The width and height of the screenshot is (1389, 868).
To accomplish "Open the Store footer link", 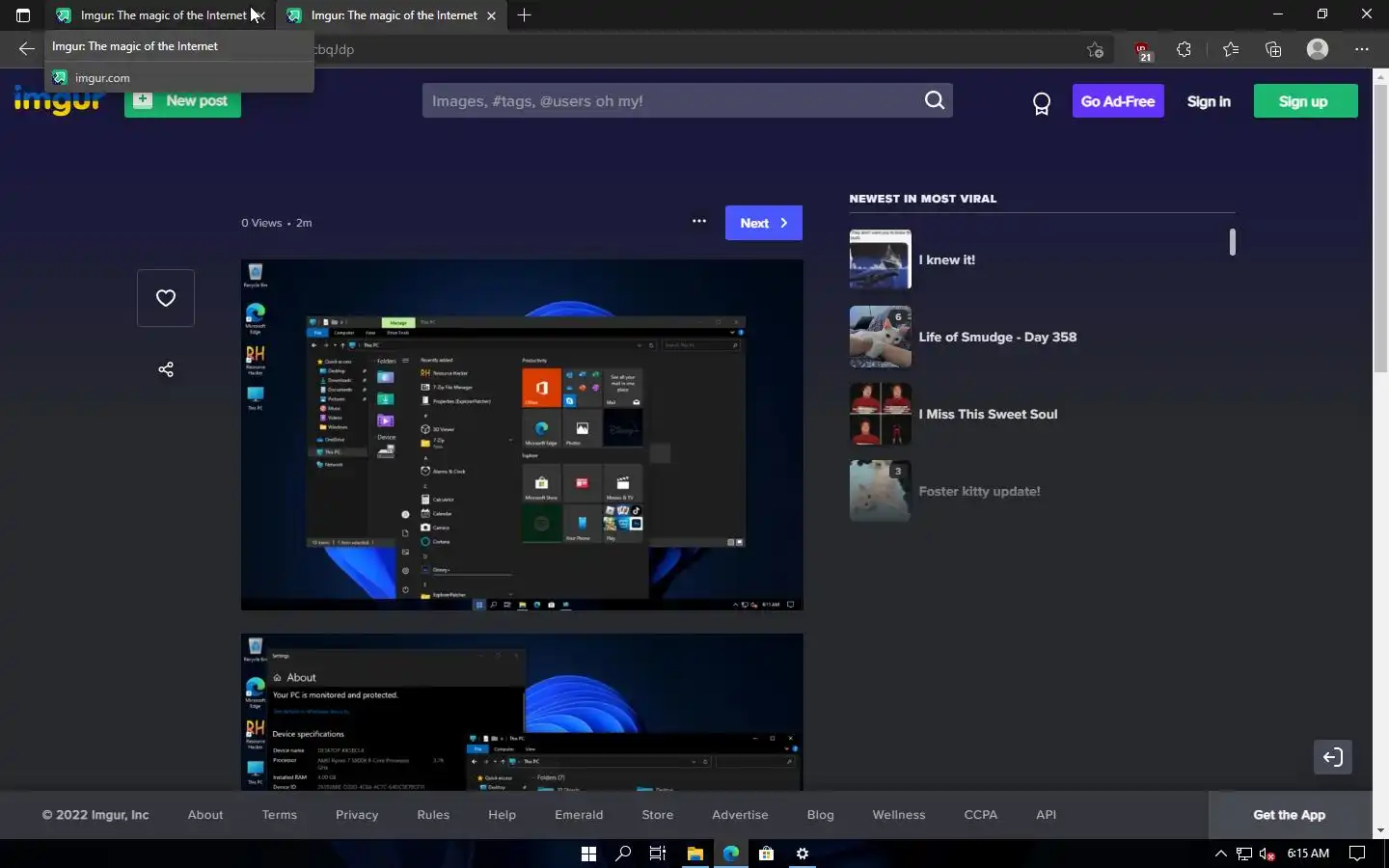I will click(x=658, y=815).
